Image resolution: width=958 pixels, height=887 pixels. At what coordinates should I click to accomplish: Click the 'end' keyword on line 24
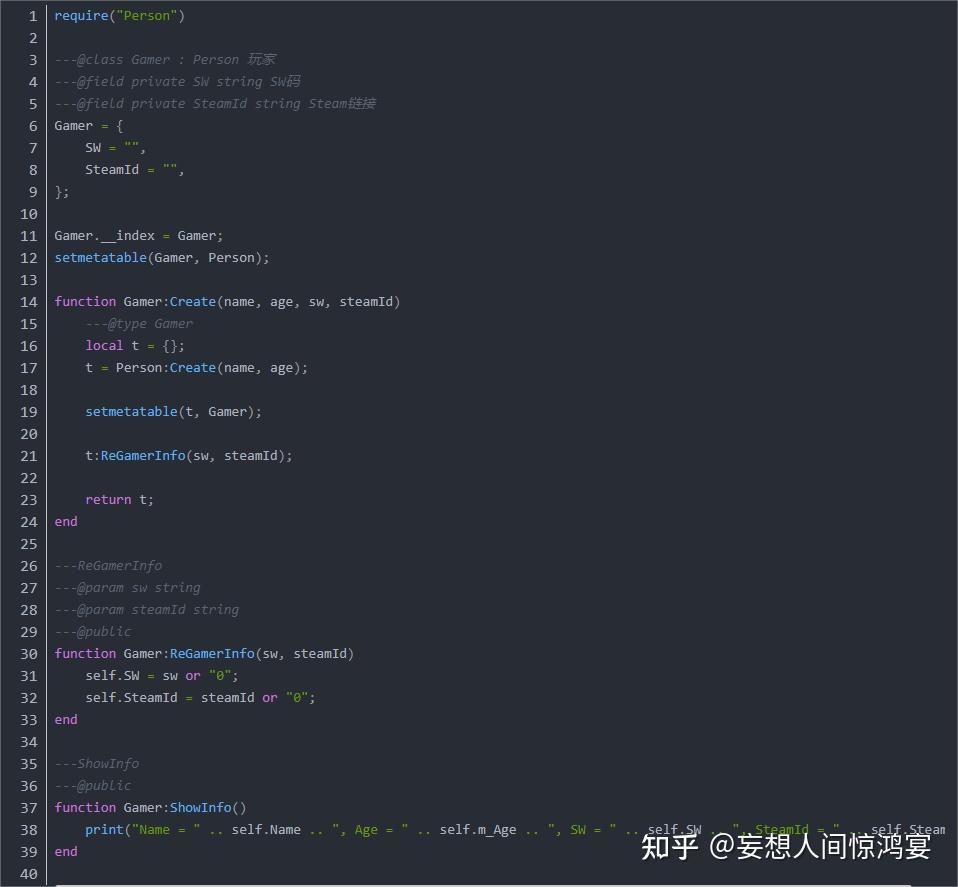pyautogui.click(x=66, y=522)
